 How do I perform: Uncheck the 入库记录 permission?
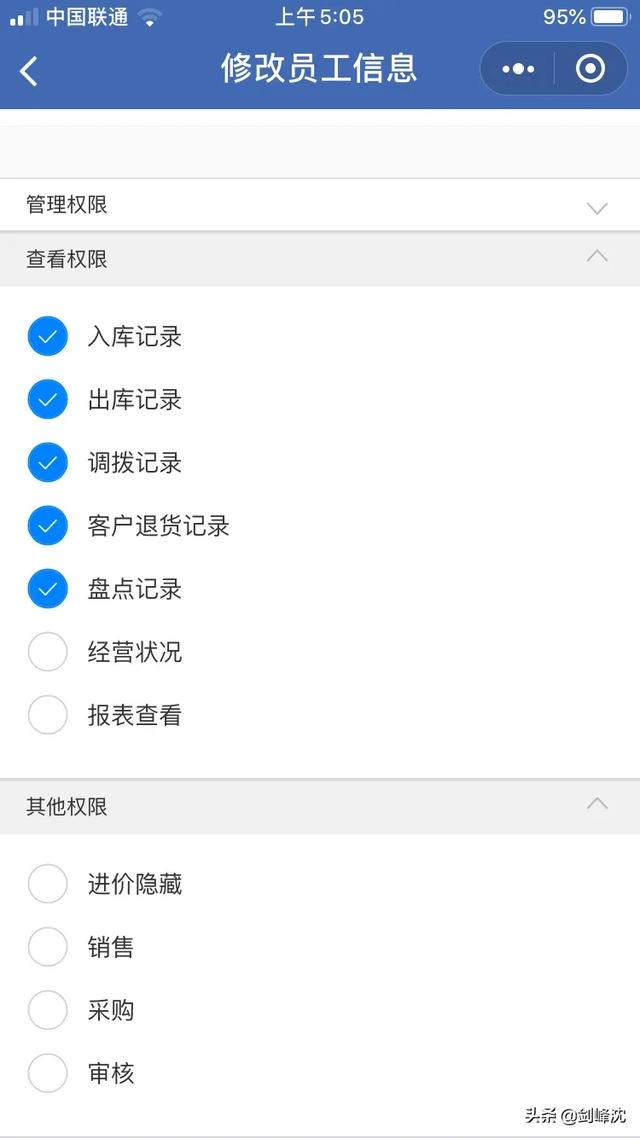[47, 337]
